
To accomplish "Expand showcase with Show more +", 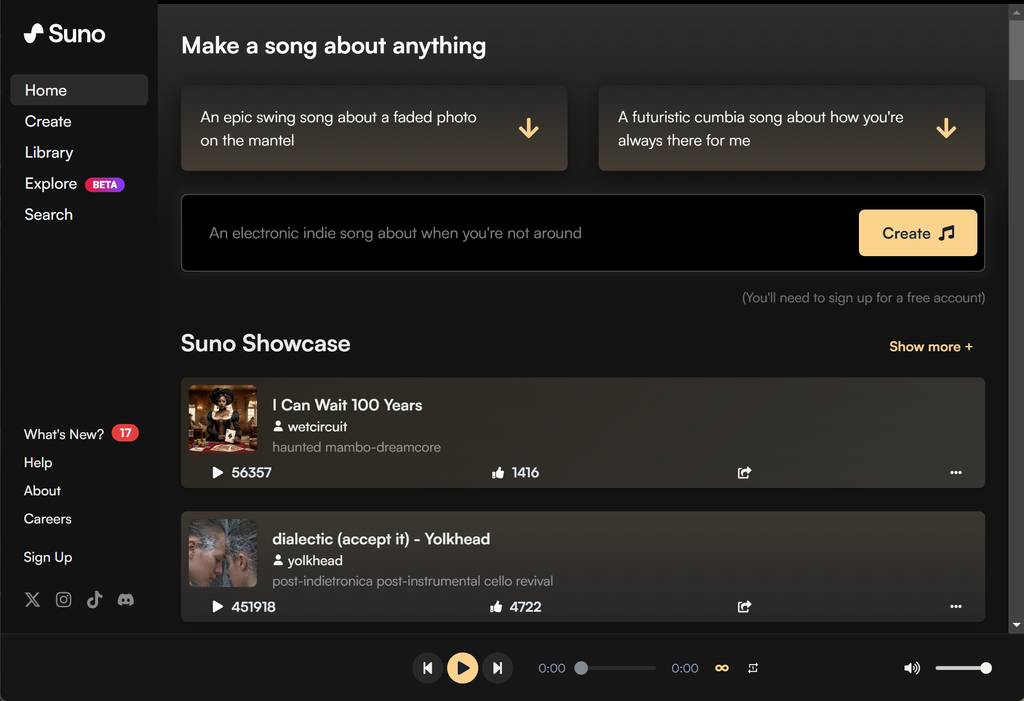I will click(x=931, y=346).
